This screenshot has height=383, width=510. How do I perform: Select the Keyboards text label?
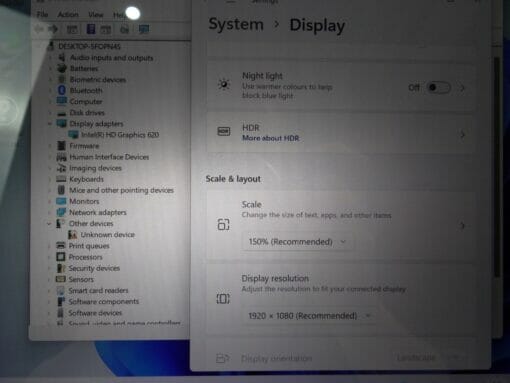pyautogui.click(x=86, y=179)
